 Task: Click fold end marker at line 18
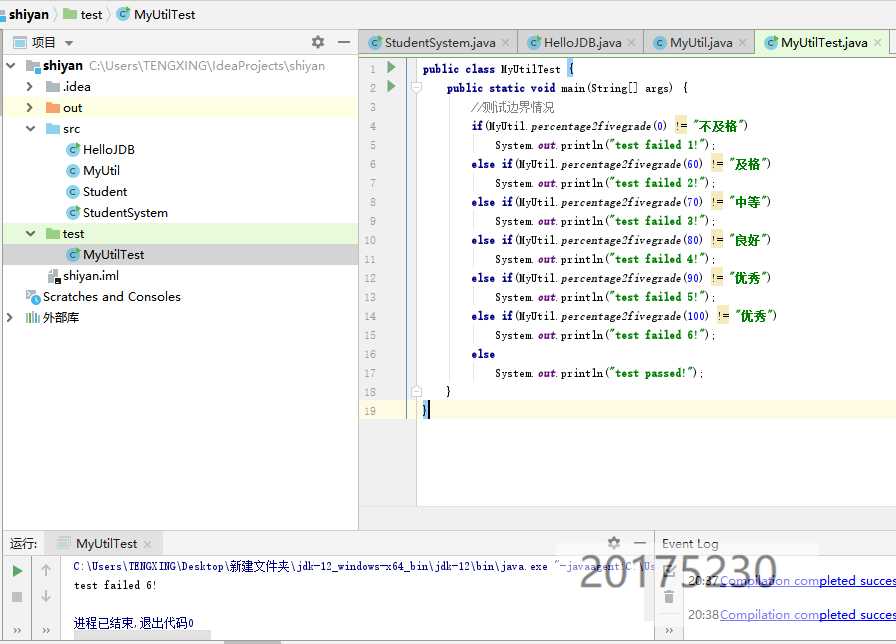pyautogui.click(x=417, y=391)
